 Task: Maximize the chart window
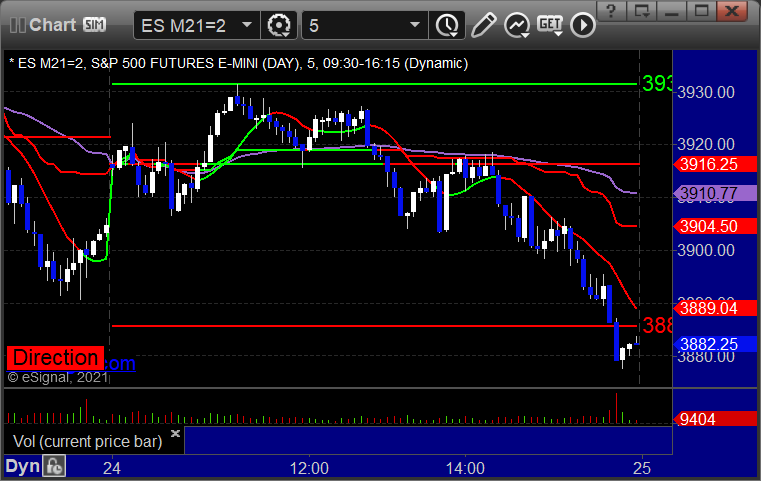coord(702,10)
